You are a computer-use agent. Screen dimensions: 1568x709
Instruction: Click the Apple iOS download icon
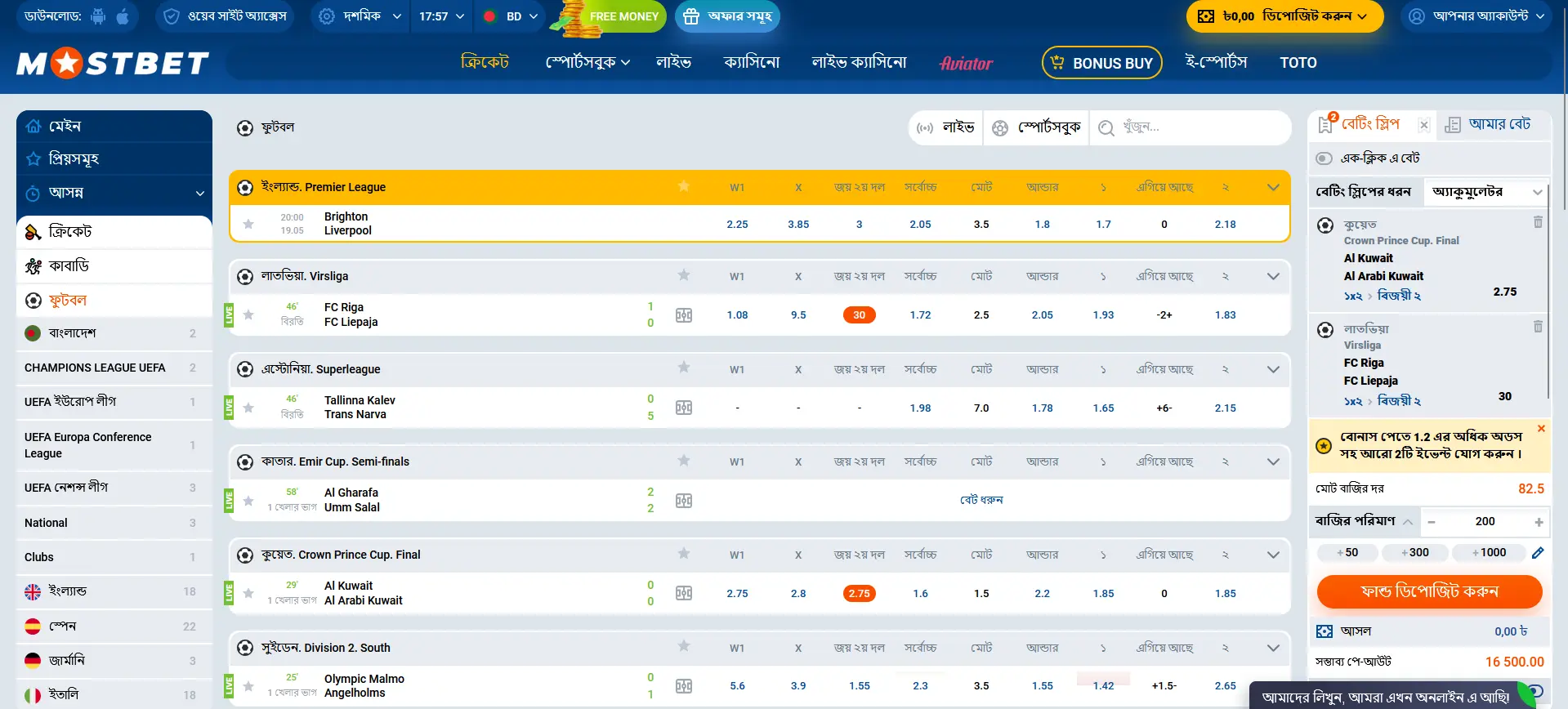[123, 16]
